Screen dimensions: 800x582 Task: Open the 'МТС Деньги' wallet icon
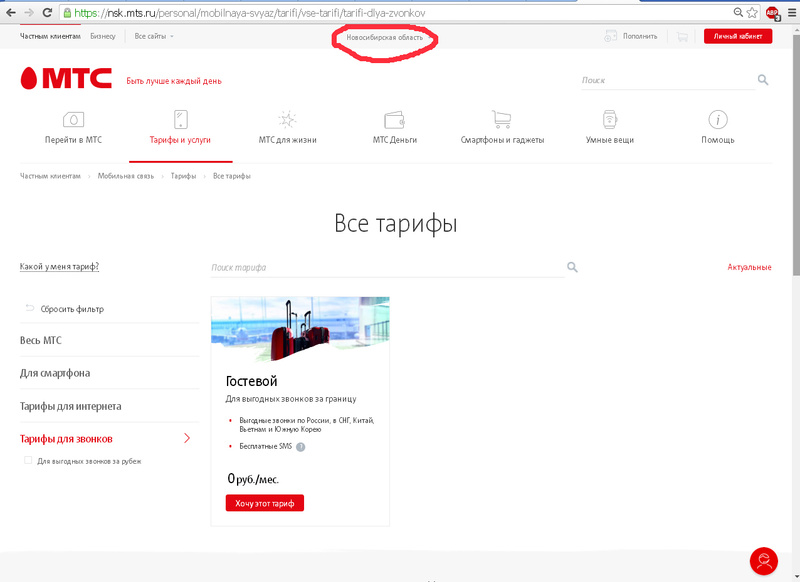point(394,120)
